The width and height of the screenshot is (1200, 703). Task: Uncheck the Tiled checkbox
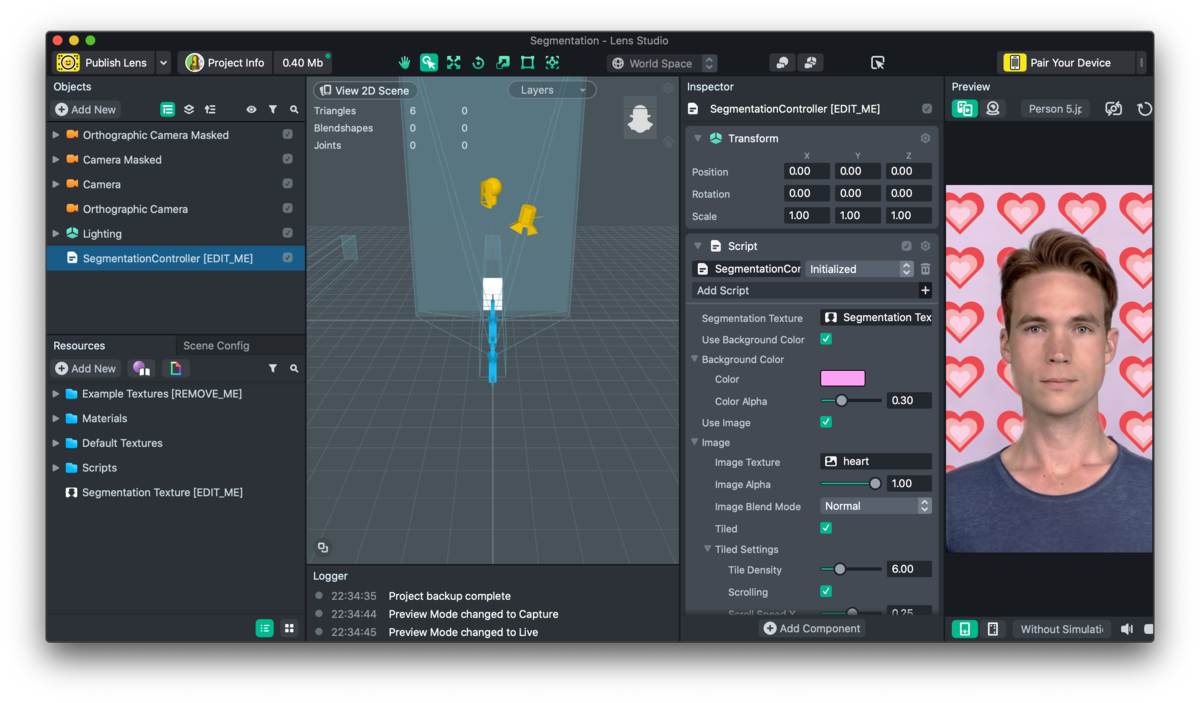(826, 529)
